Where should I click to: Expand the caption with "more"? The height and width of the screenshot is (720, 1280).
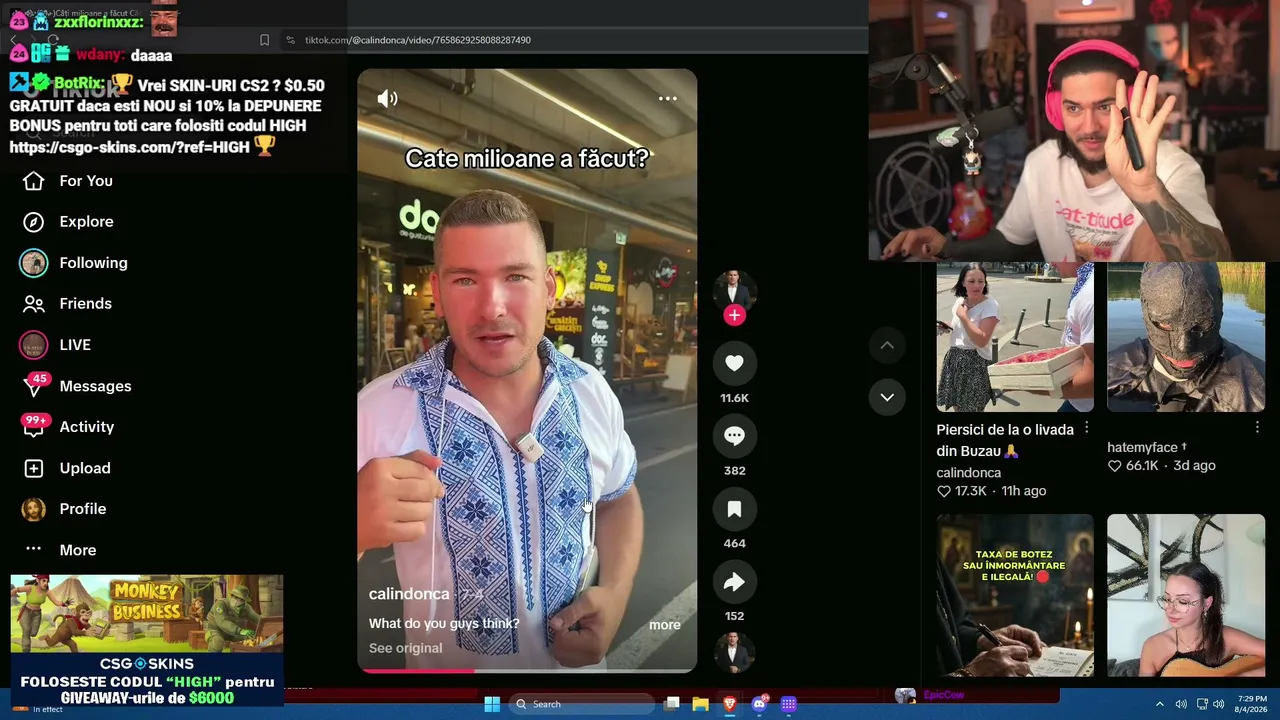(665, 625)
